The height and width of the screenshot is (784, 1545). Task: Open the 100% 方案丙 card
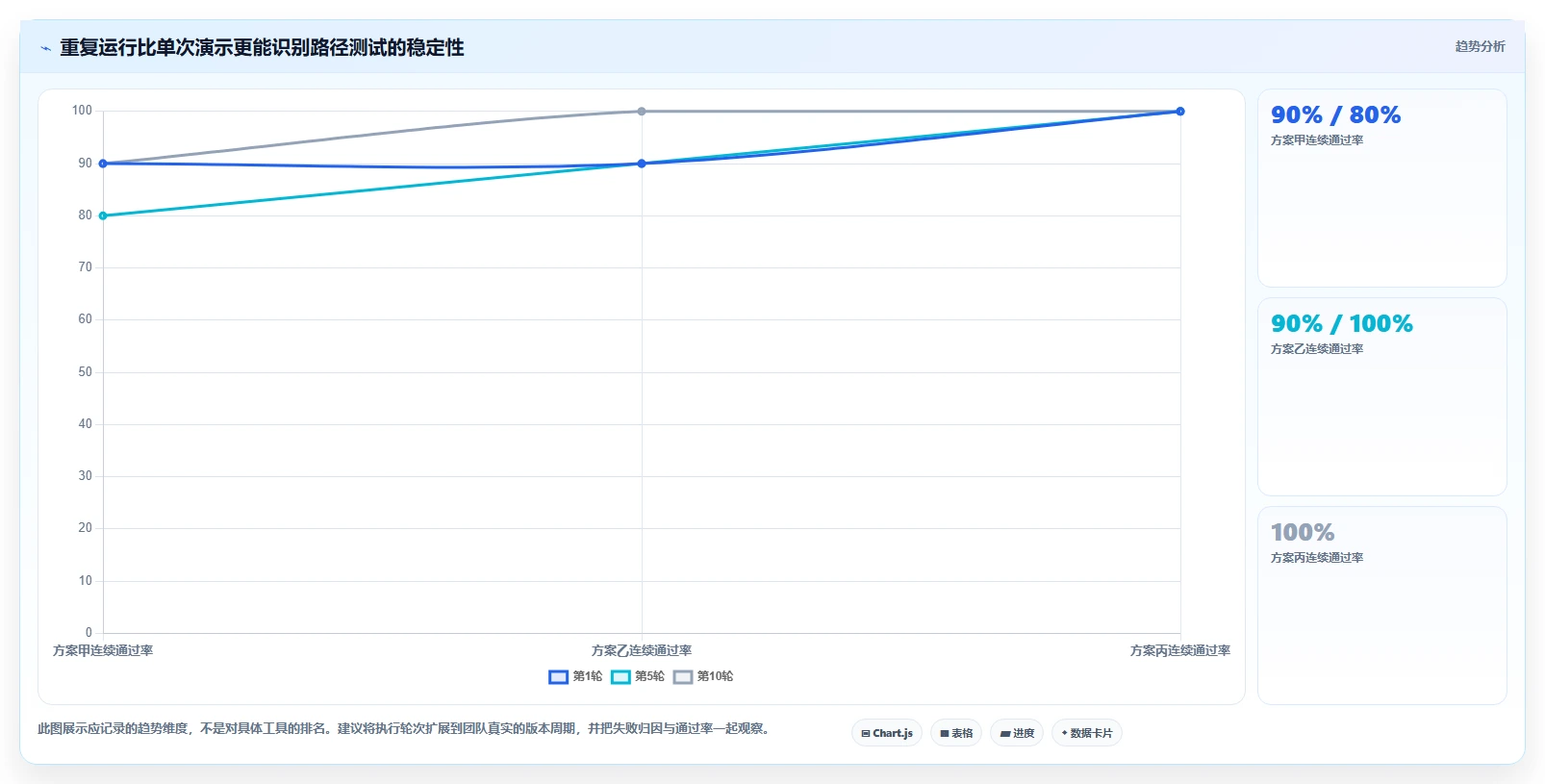pyautogui.click(x=1382, y=605)
